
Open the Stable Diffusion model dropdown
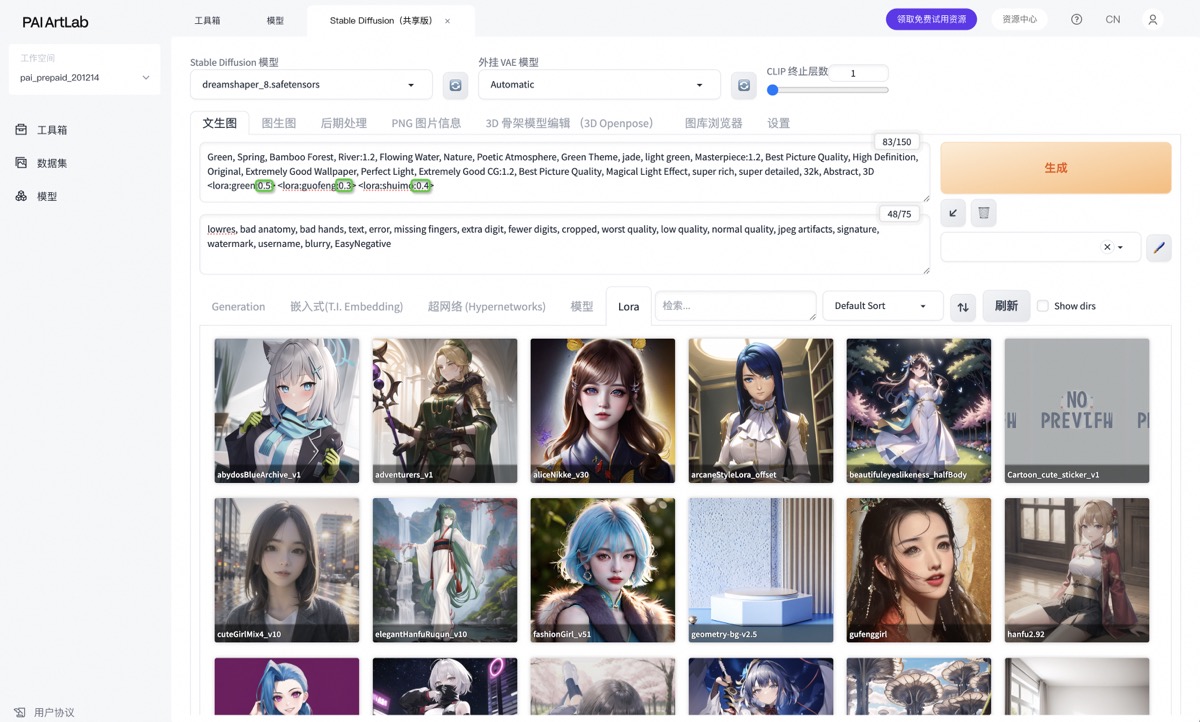[312, 85]
